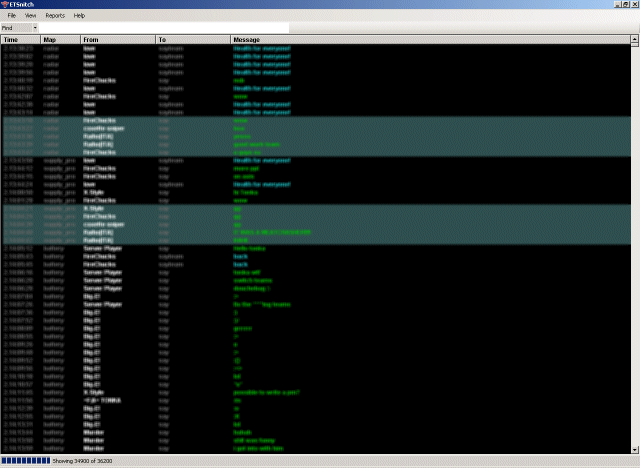The width and height of the screenshot is (640, 468).
Task: Sort by the Time column header
Action: [21, 40]
